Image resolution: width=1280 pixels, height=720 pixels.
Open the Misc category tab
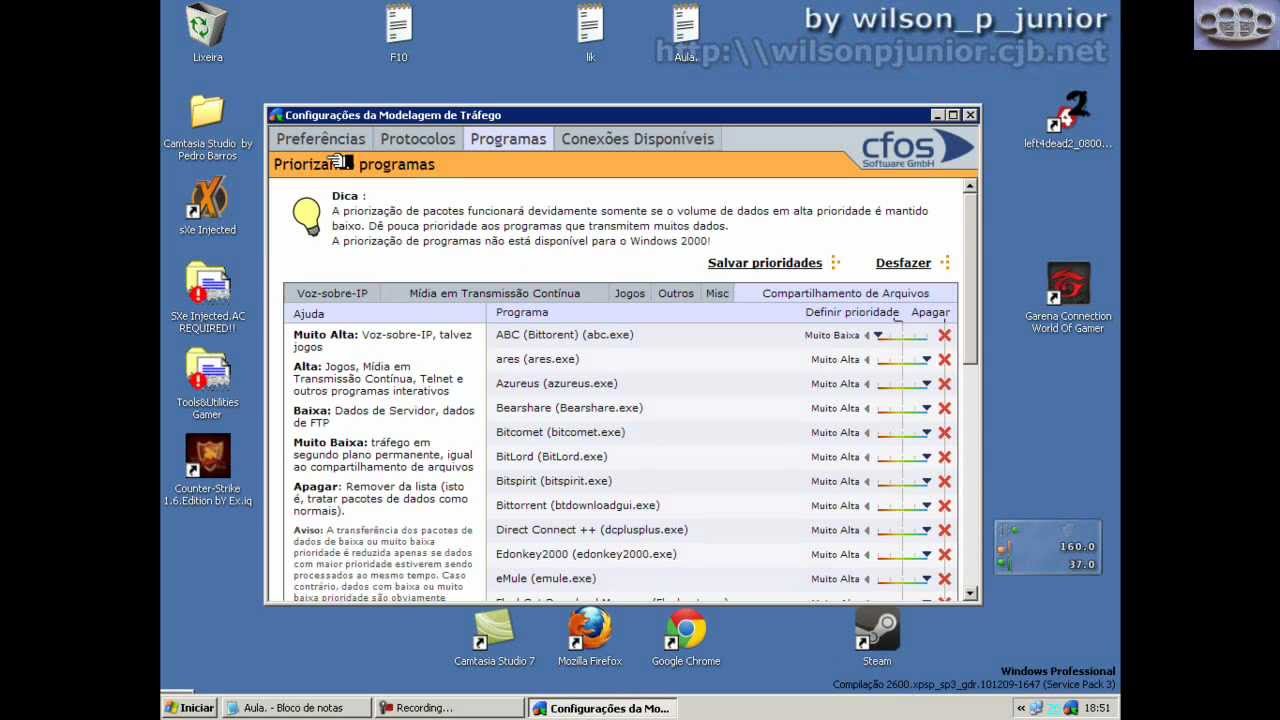(x=717, y=293)
